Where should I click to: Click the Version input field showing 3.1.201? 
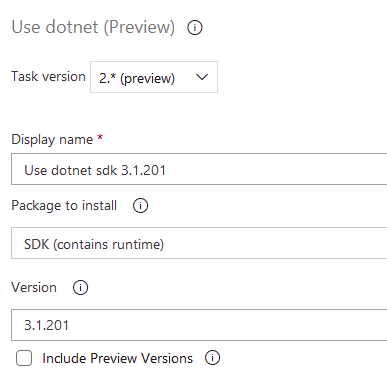point(199,325)
